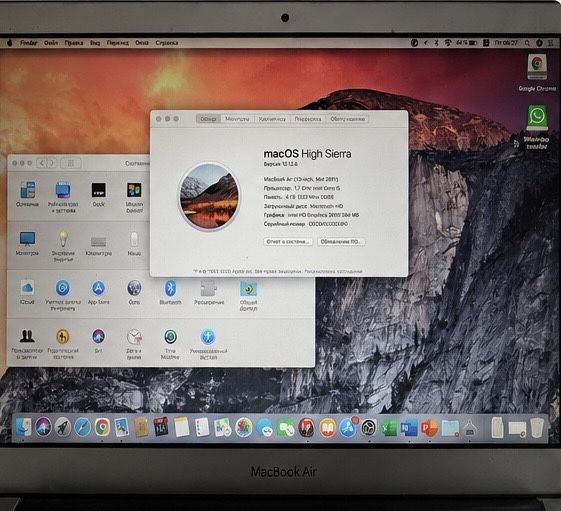Open Spotlight search in menu bar
This screenshot has width=561, height=511.
coord(527,43)
